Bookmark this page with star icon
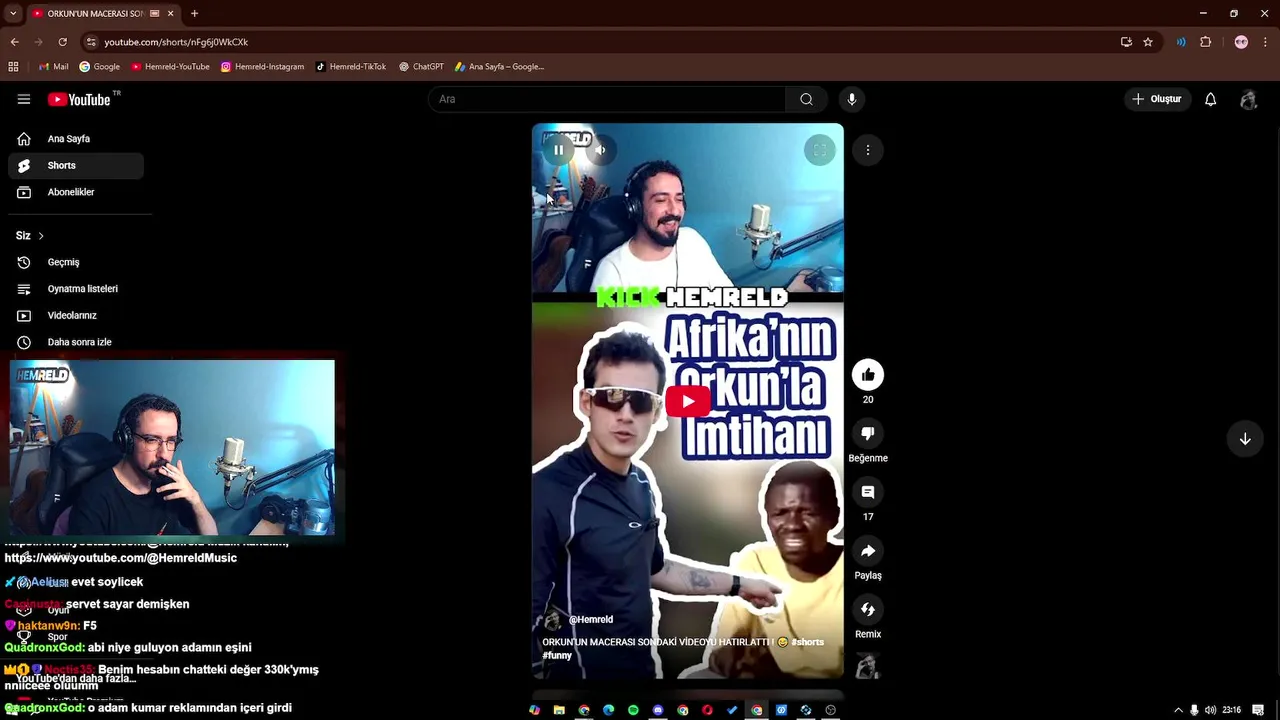The image size is (1280, 720). click(x=1148, y=42)
